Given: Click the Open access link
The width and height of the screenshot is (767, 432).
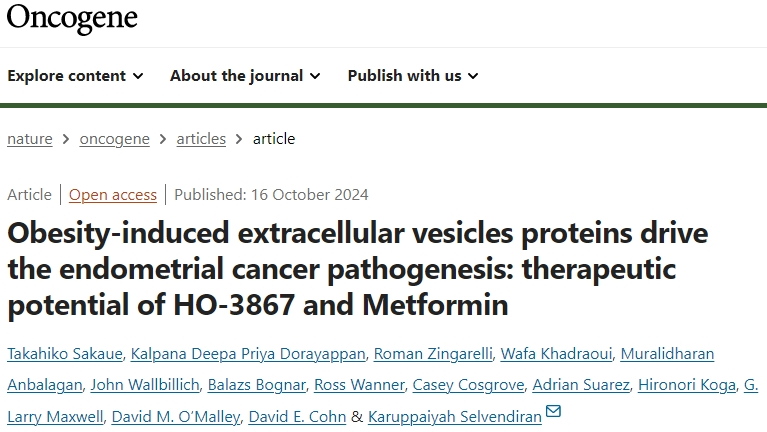Looking at the screenshot, I should pyautogui.click(x=113, y=194).
